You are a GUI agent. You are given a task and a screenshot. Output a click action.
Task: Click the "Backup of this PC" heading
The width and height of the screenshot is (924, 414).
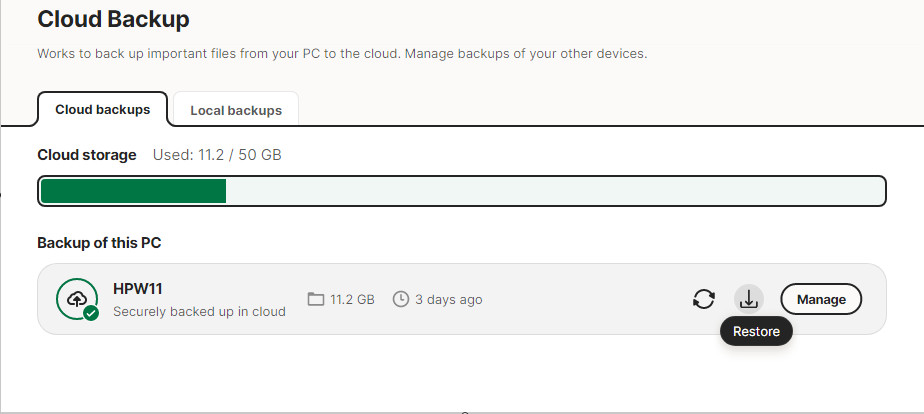[99, 243]
